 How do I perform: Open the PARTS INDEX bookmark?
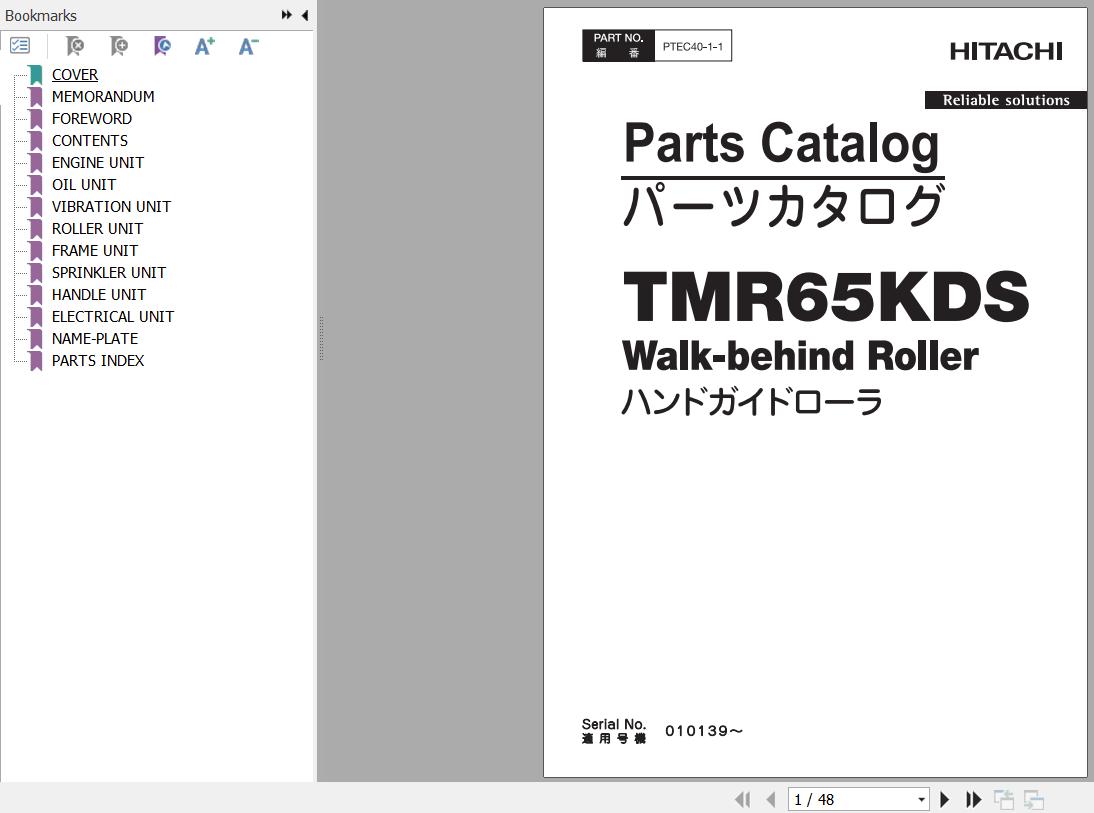(98, 360)
